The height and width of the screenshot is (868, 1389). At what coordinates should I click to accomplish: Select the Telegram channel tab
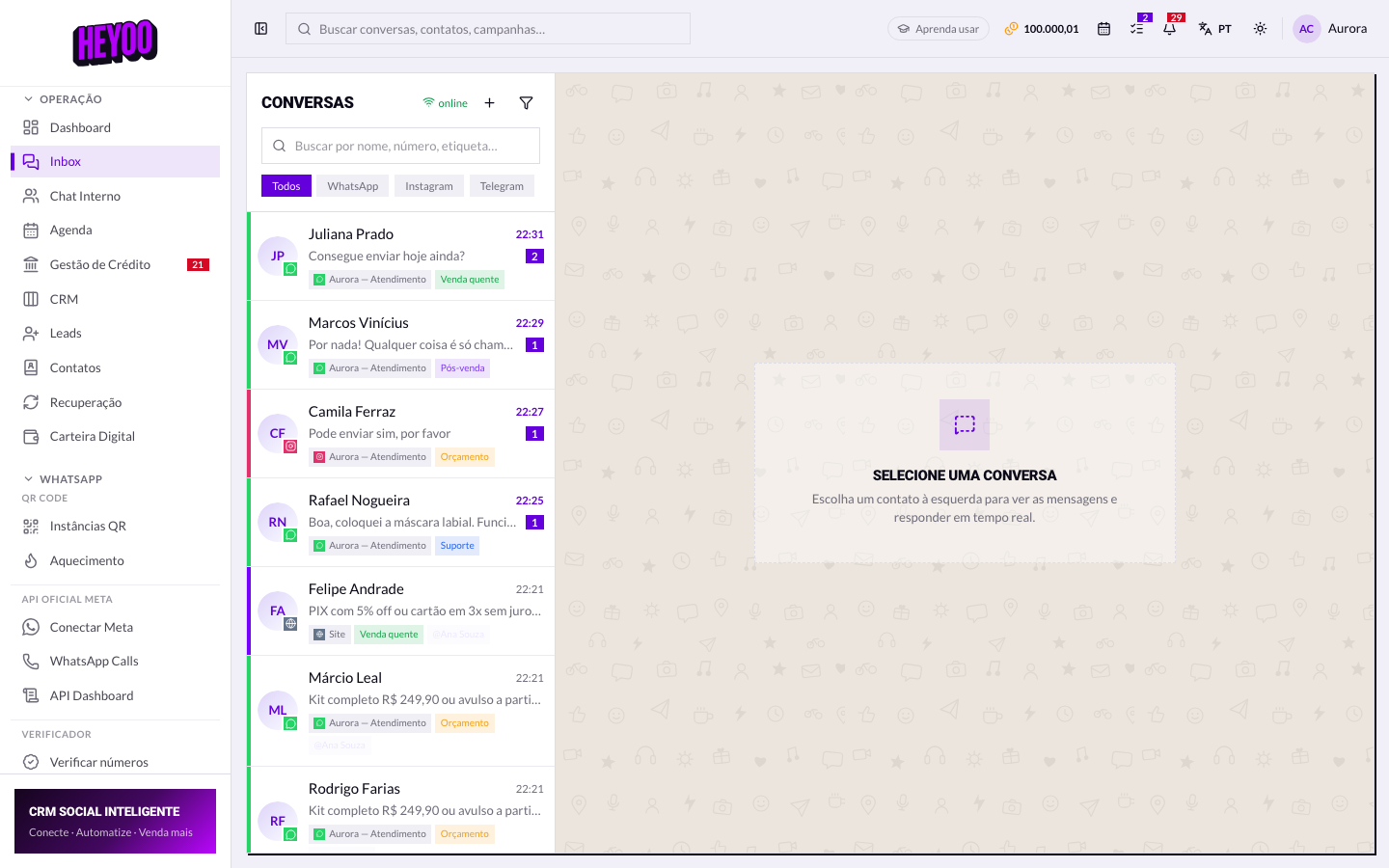502,186
